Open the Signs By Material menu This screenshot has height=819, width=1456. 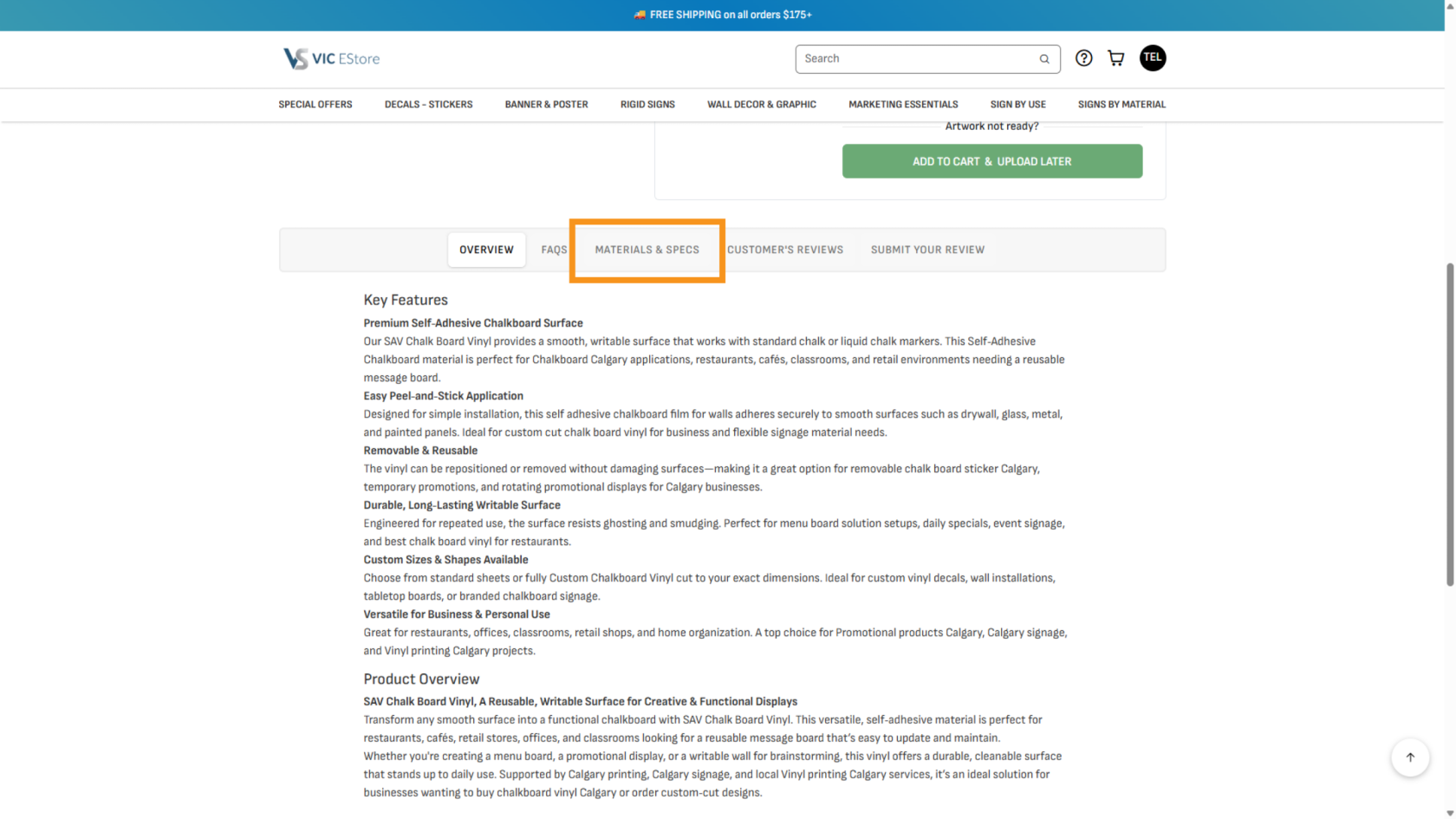point(1121,104)
